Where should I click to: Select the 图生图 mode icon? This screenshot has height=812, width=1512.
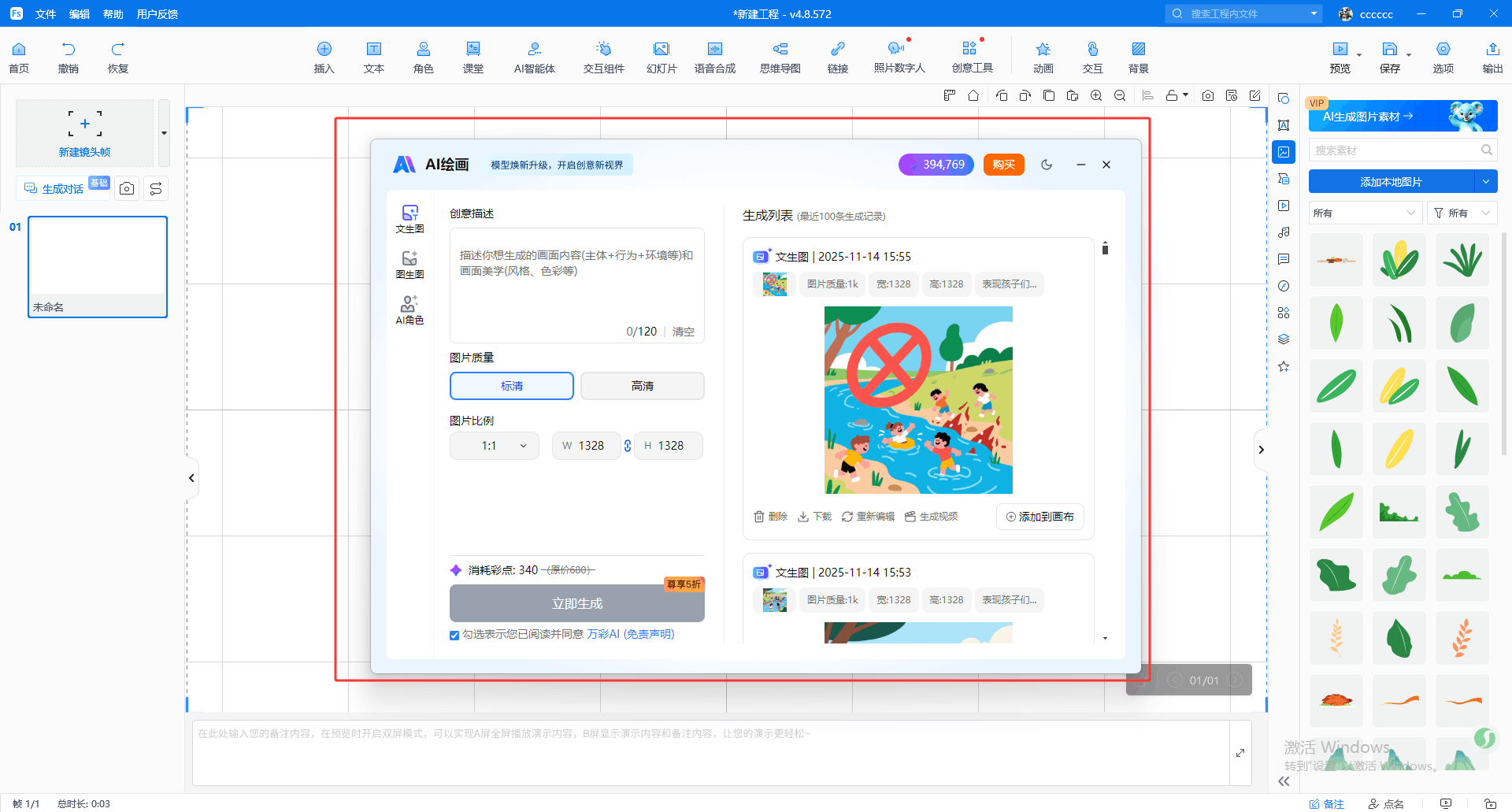tap(409, 264)
